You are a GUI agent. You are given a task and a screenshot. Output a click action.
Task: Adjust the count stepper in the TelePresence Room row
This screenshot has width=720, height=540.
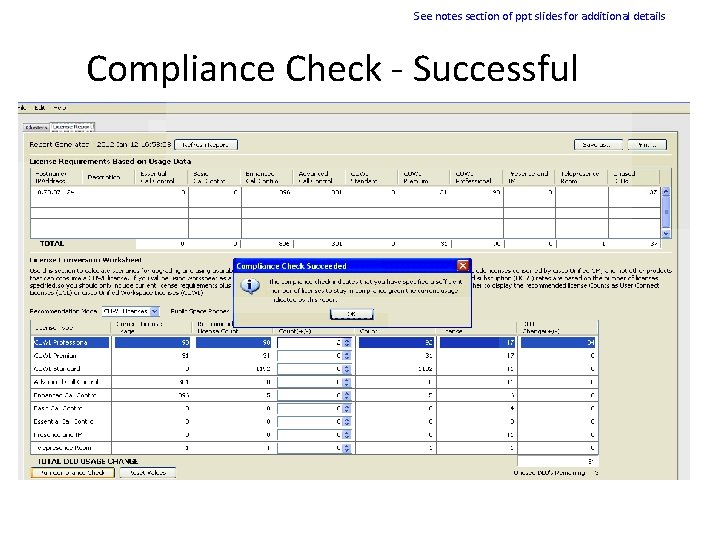click(347, 448)
